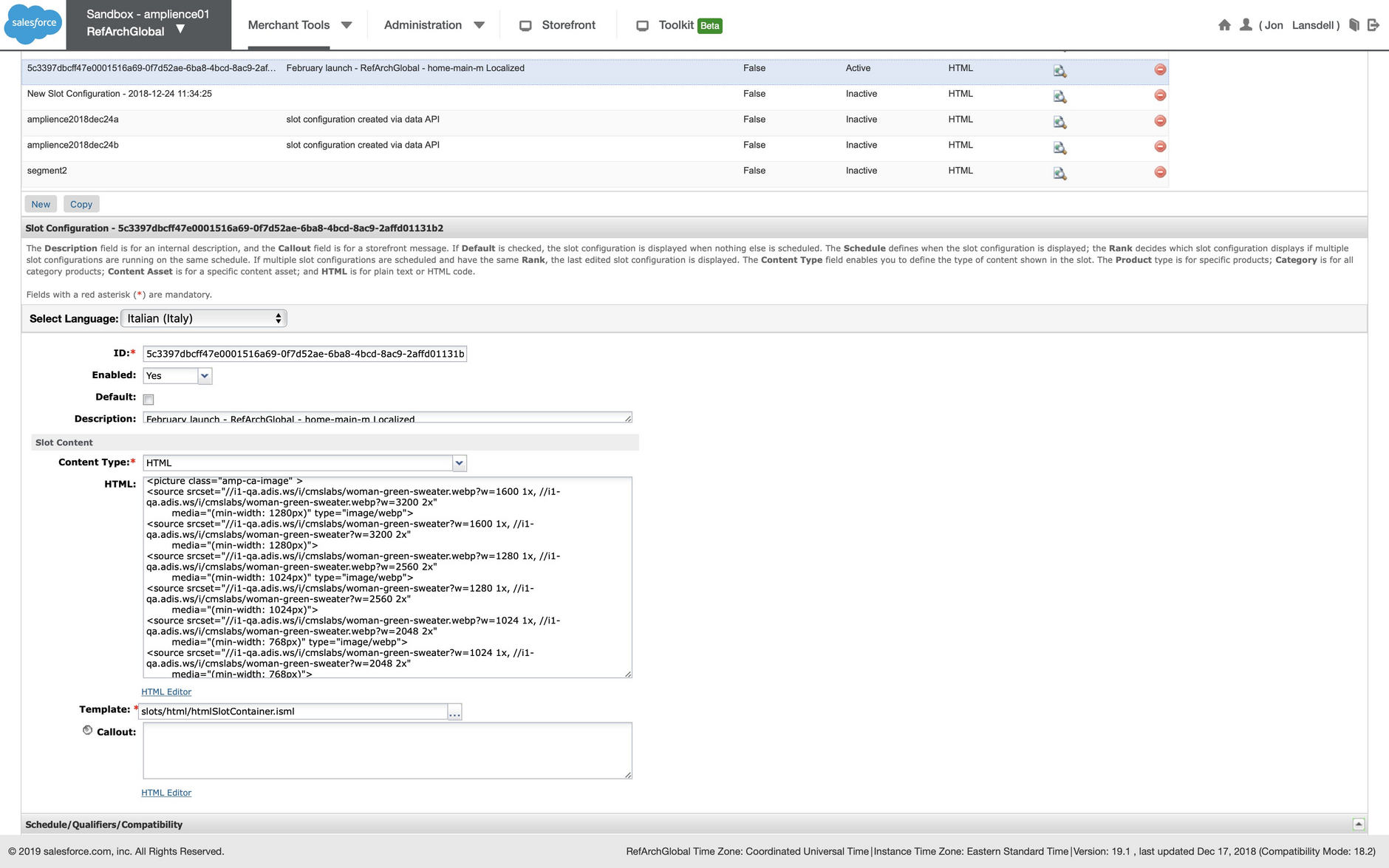The image size is (1389, 868).
Task: Expand the Merchant Tools menu arrow
Action: 347,26
